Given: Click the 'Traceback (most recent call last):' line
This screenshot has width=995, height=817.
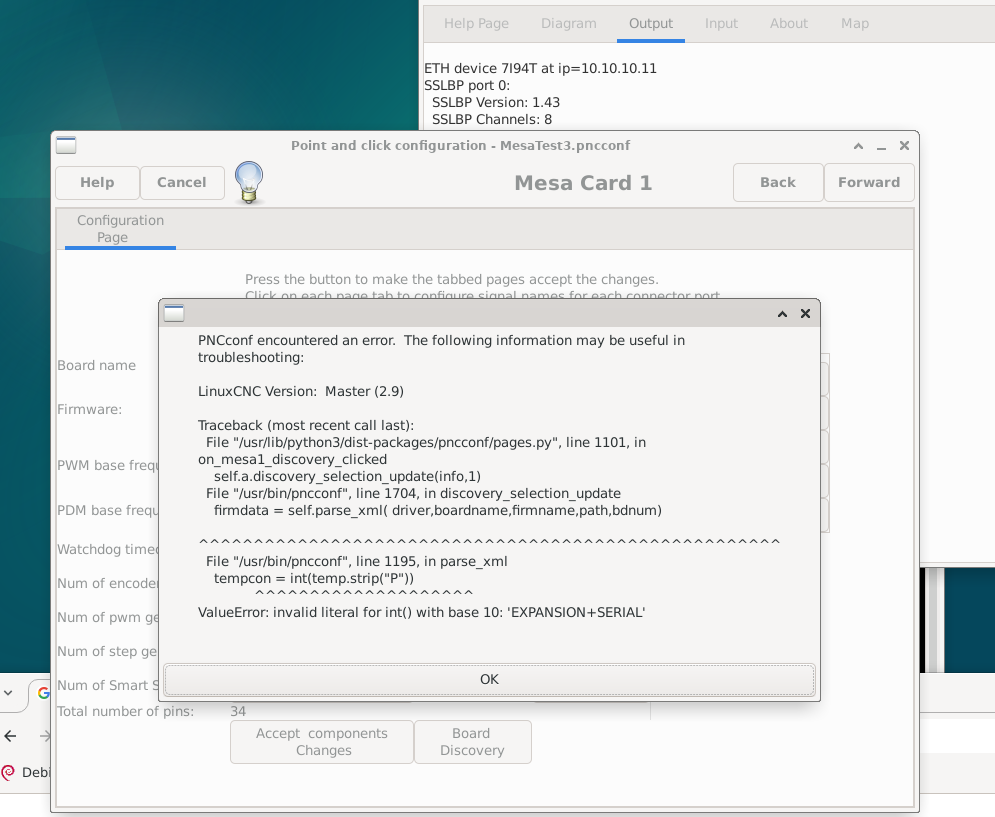Looking at the screenshot, I should (306, 425).
